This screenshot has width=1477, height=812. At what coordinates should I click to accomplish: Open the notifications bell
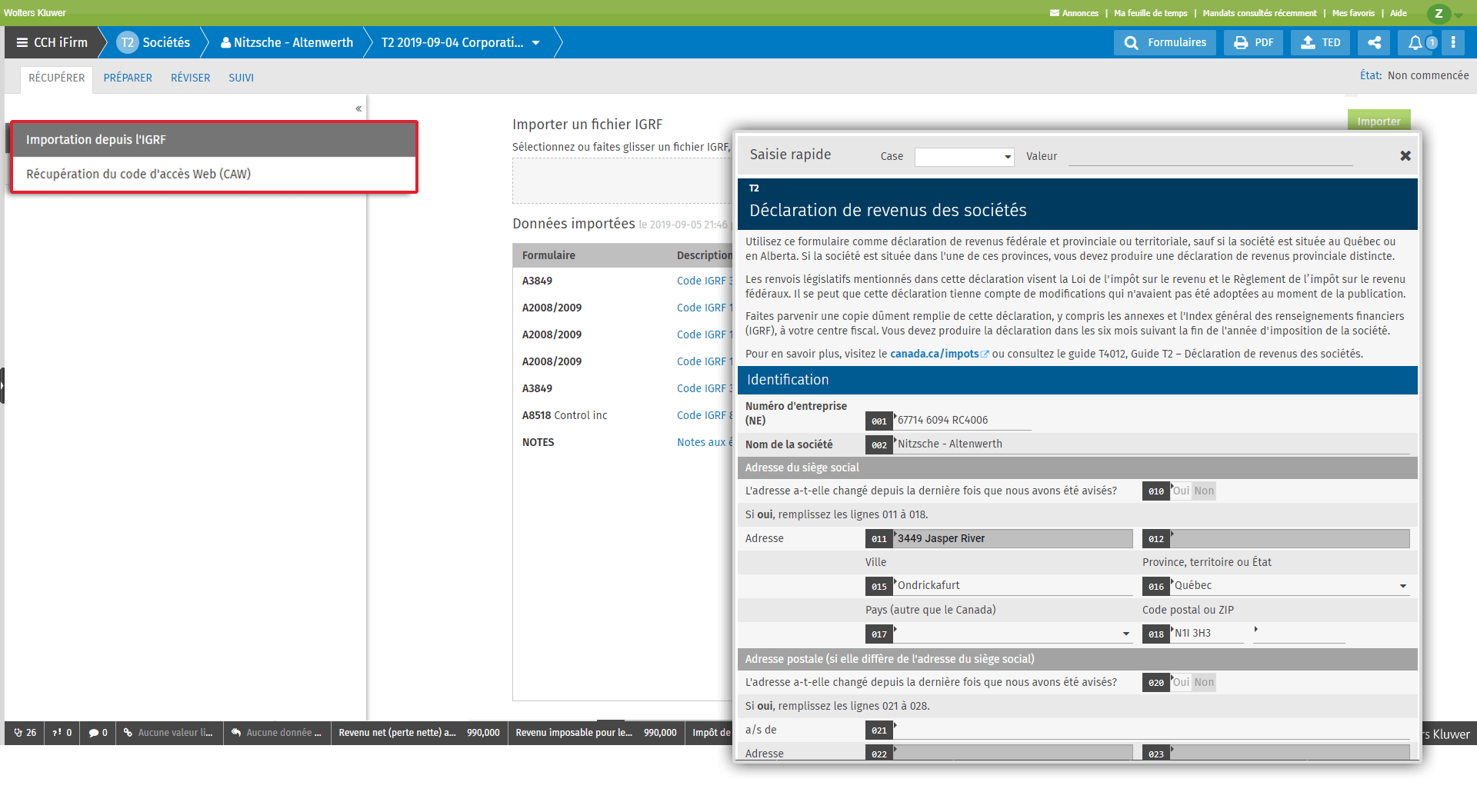point(1415,43)
